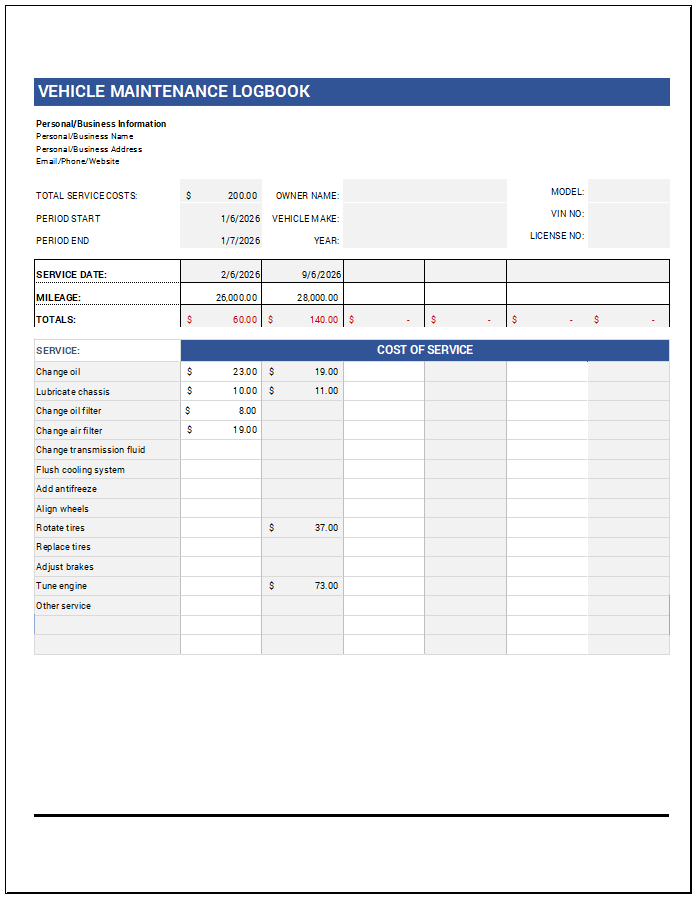The width and height of the screenshot is (698, 898).
Task: Click the License No input field
Action: pyautogui.click(x=629, y=236)
